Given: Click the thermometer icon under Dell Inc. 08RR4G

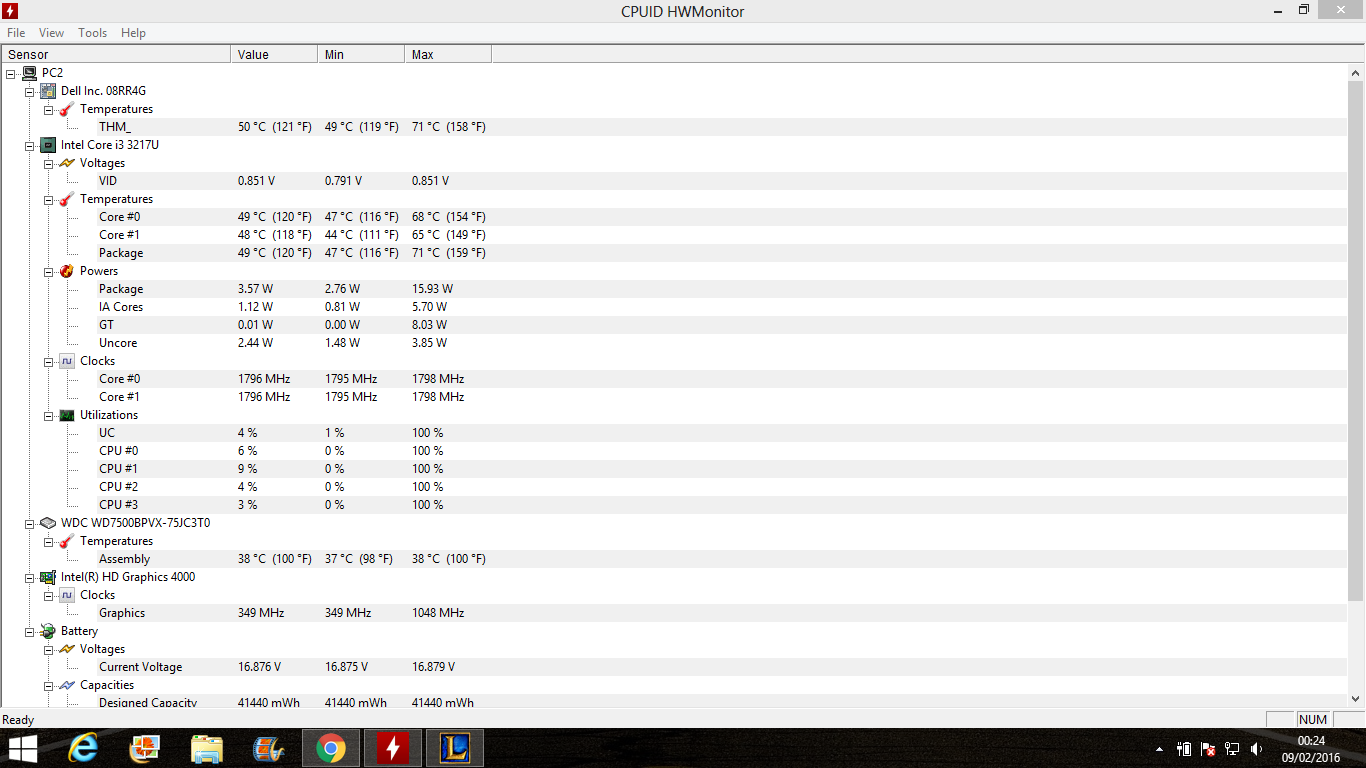Looking at the screenshot, I should click(x=67, y=109).
